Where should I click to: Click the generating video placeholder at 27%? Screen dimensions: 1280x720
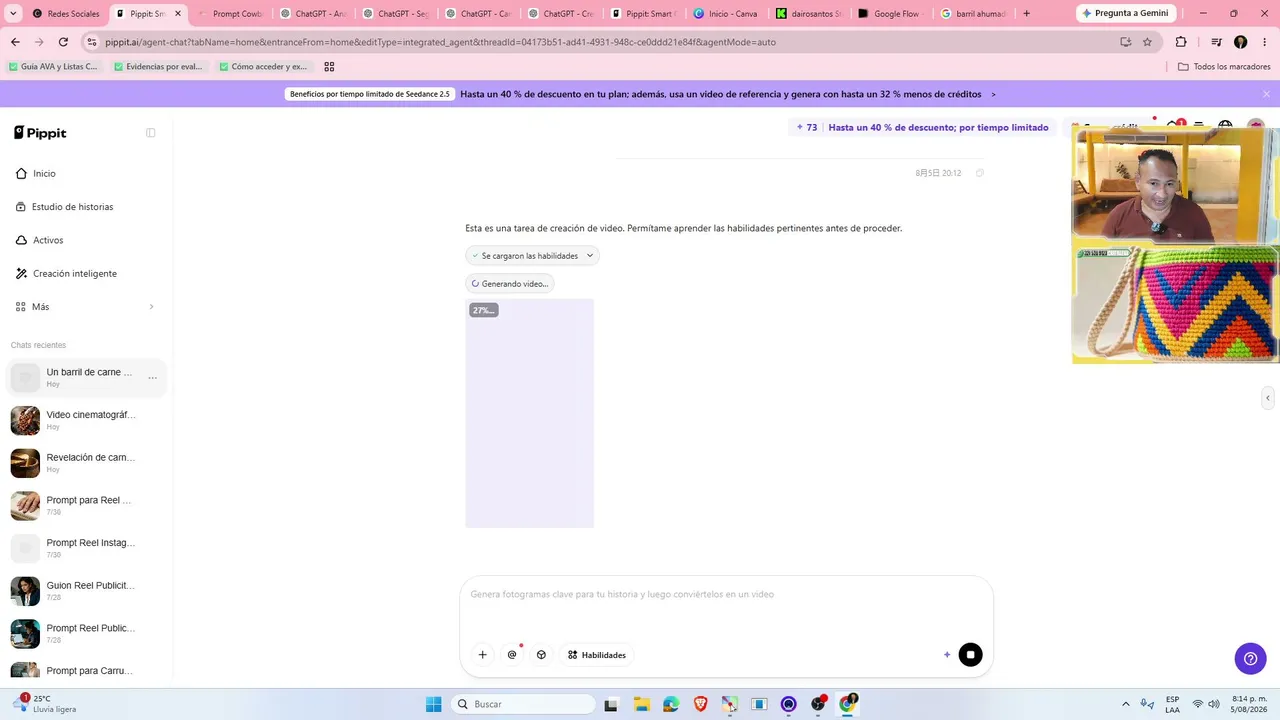(529, 413)
